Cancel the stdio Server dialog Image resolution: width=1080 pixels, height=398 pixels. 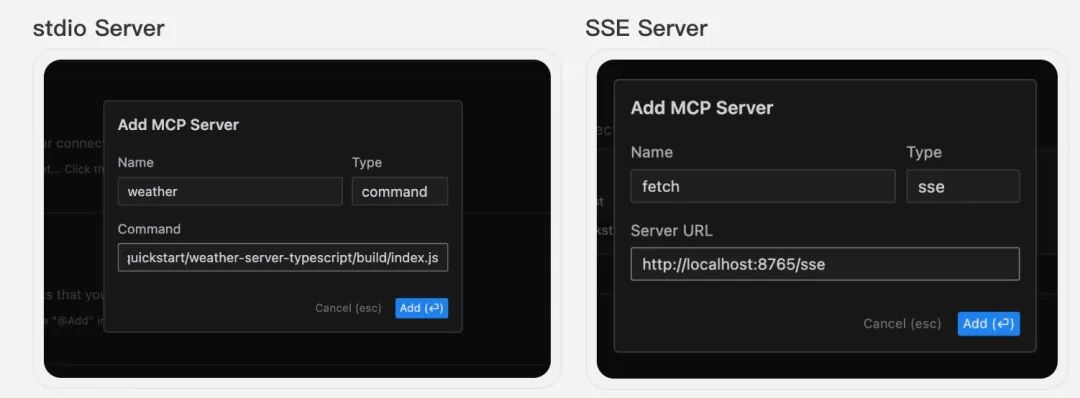(348, 308)
